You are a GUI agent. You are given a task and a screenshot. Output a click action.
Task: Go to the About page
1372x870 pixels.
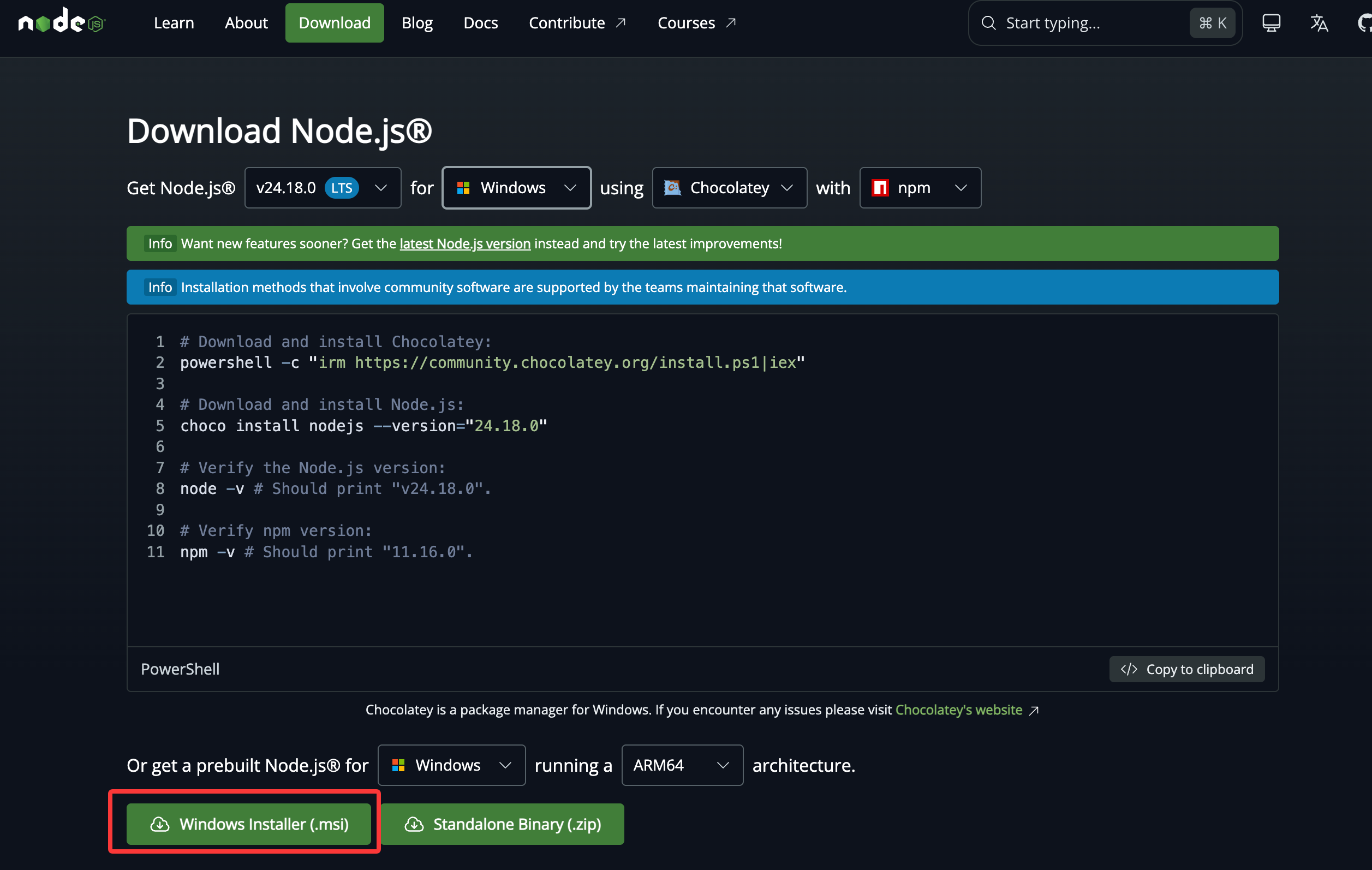246,23
